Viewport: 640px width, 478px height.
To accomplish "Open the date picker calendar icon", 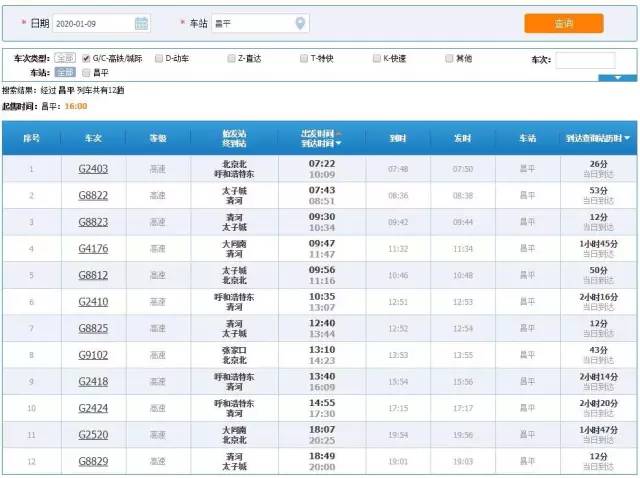I will [141, 23].
